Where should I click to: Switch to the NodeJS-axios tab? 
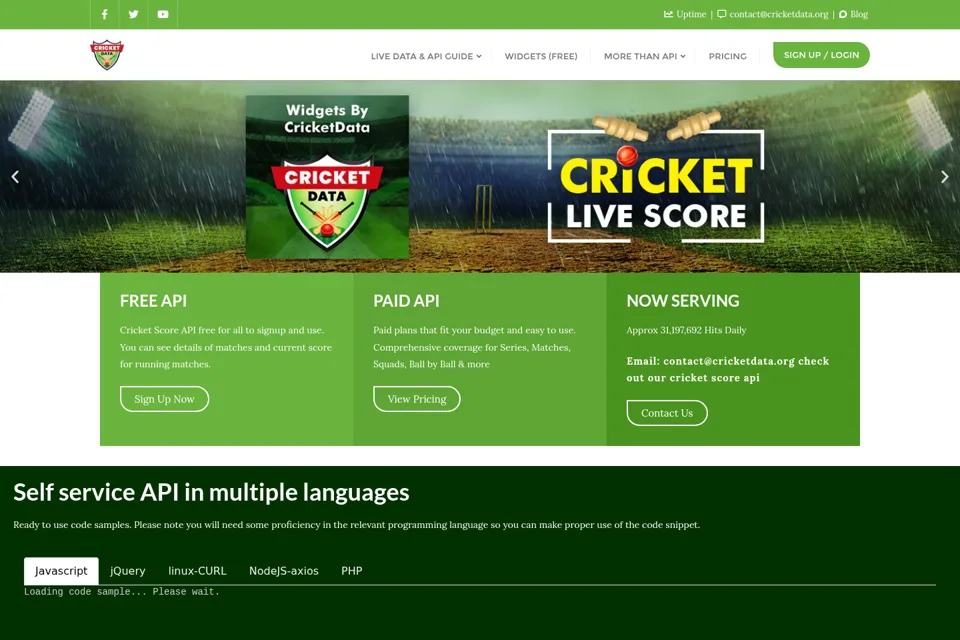click(283, 571)
